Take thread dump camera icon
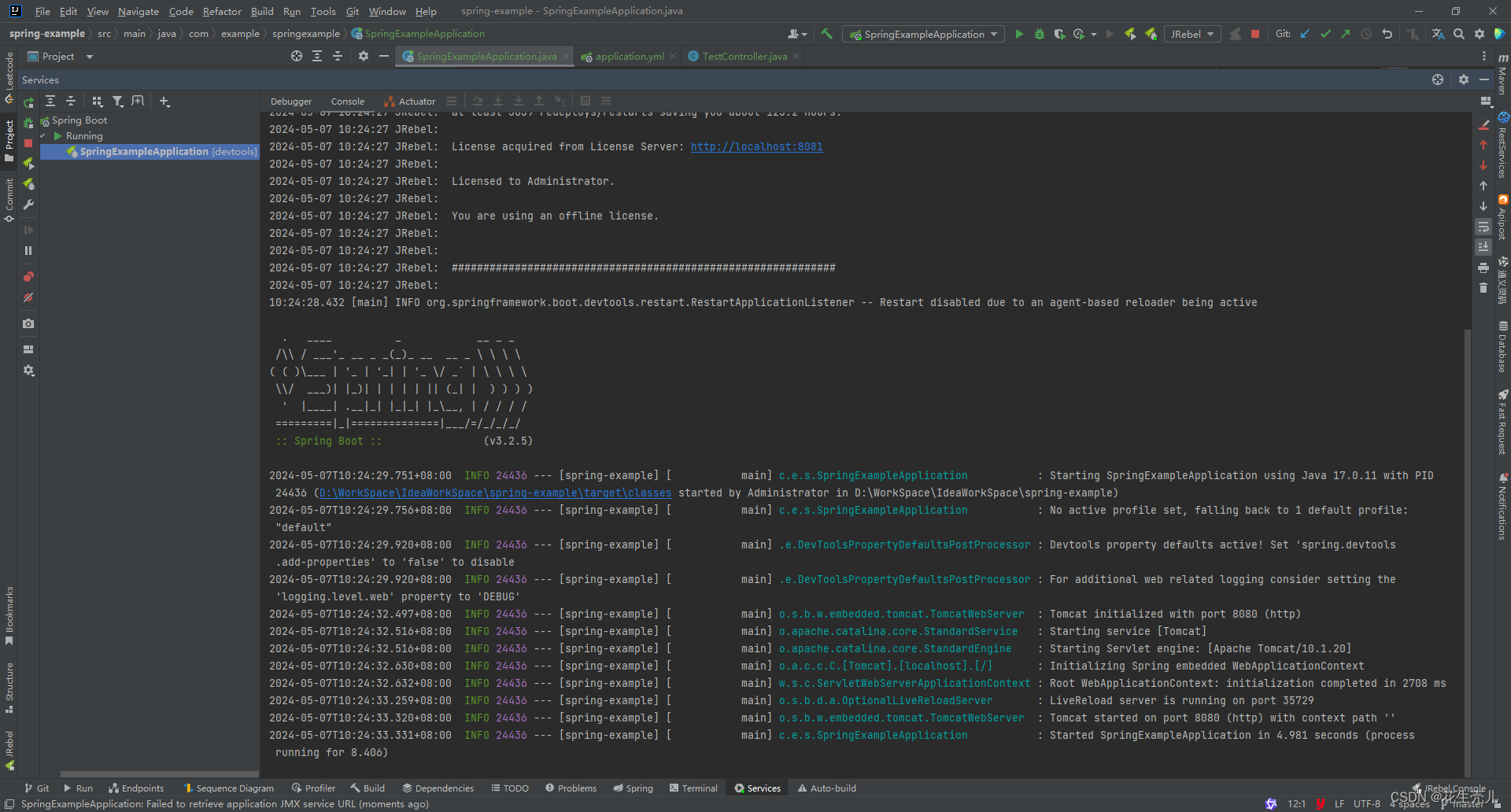The width and height of the screenshot is (1511, 812). [x=28, y=323]
